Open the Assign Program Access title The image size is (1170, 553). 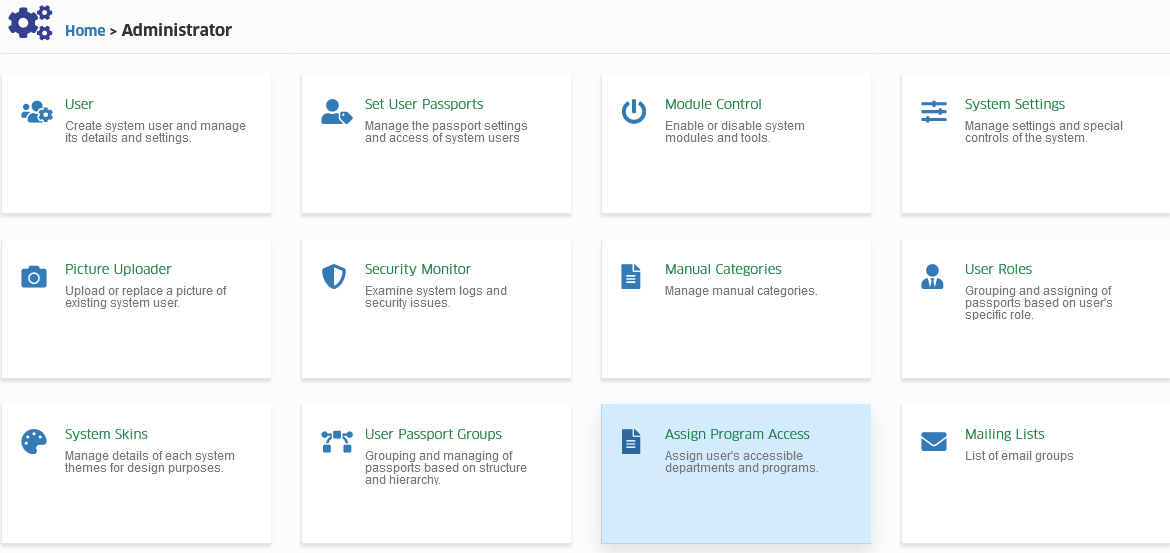click(x=737, y=434)
